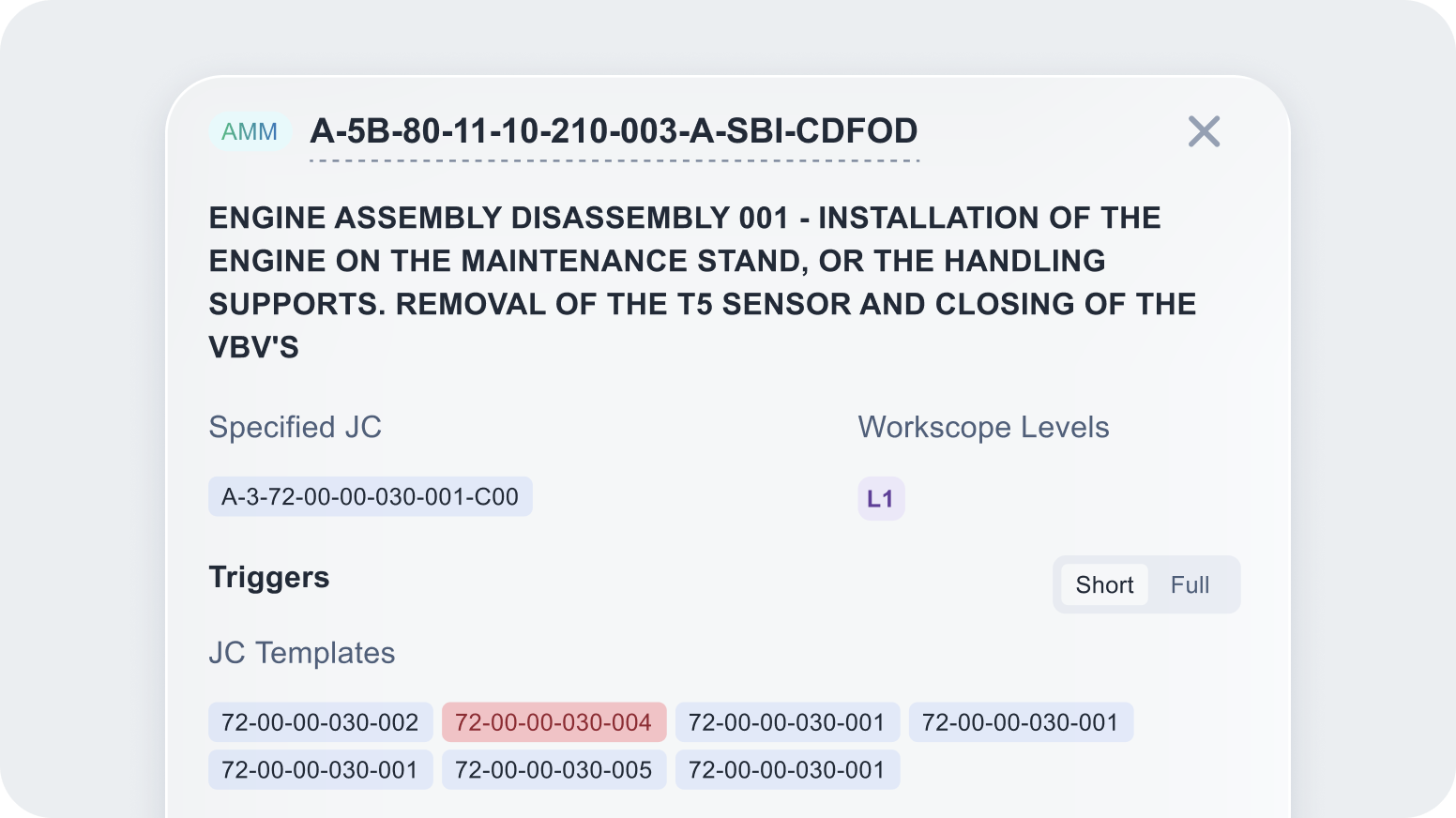Click the 030-001 chip right after the red chip
Image resolution: width=1456 pixels, height=818 pixels.
(787, 722)
